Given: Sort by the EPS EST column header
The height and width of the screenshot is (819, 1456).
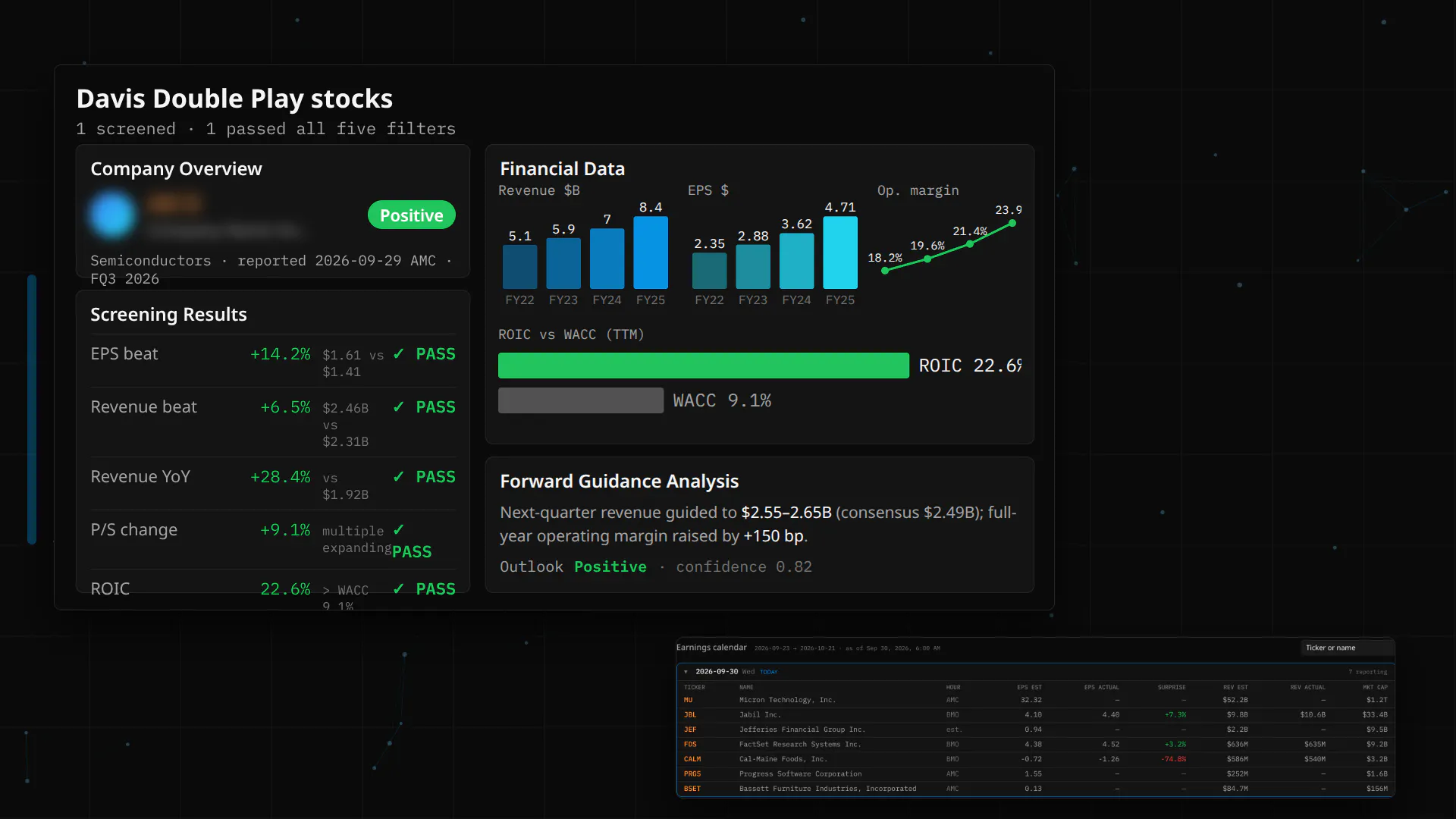Looking at the screenshot, I should click(1029, 687).
